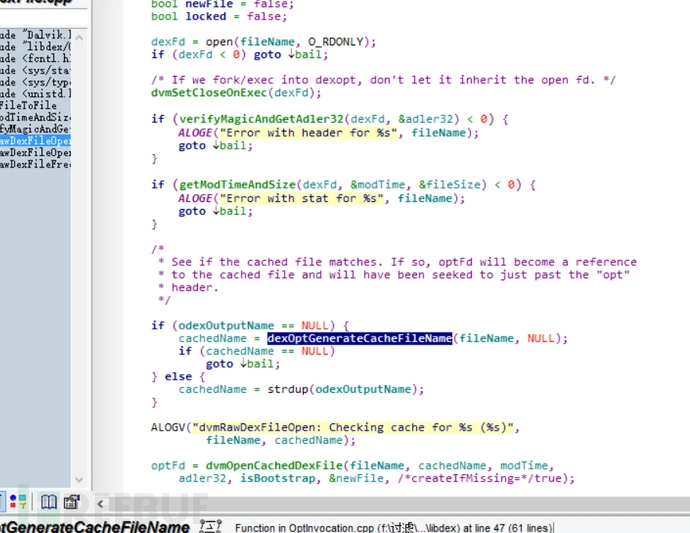Select the "Dalvik.h" include row in symbol list
Viewport: 690px width, 533px height.
point(35,35)
